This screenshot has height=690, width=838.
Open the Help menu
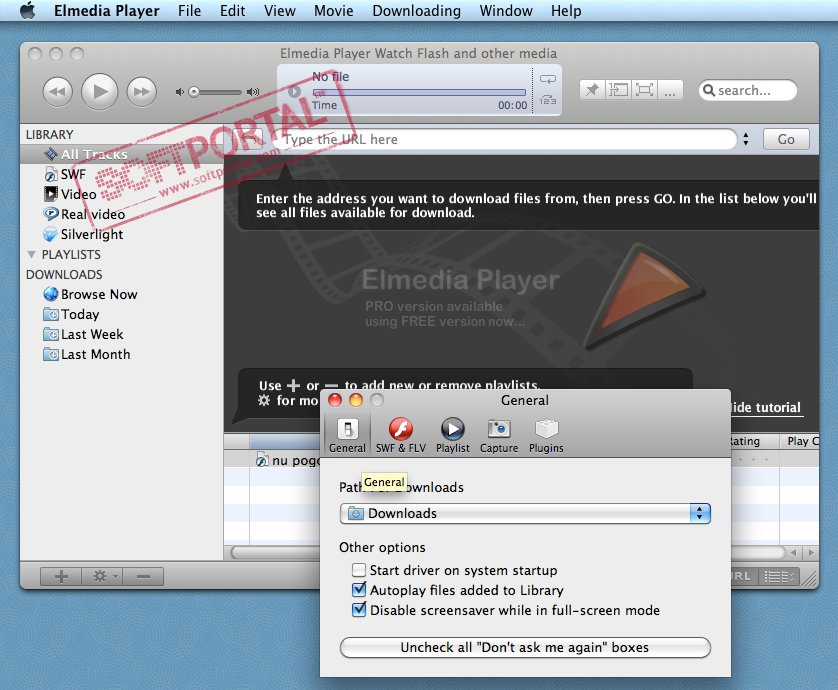click(x=566, y=11)
